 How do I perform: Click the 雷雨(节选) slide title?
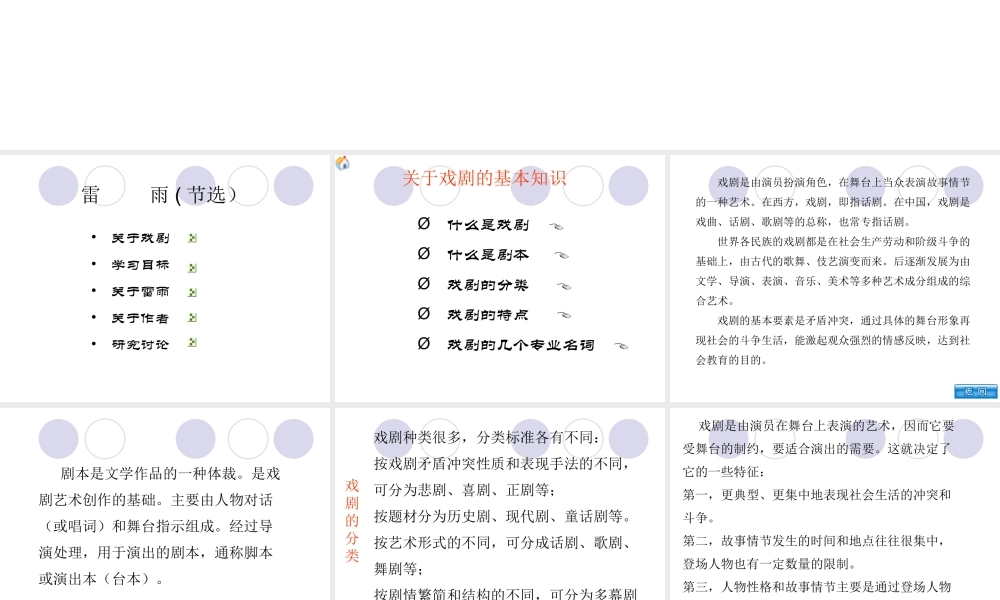click(x=159, y=194)
